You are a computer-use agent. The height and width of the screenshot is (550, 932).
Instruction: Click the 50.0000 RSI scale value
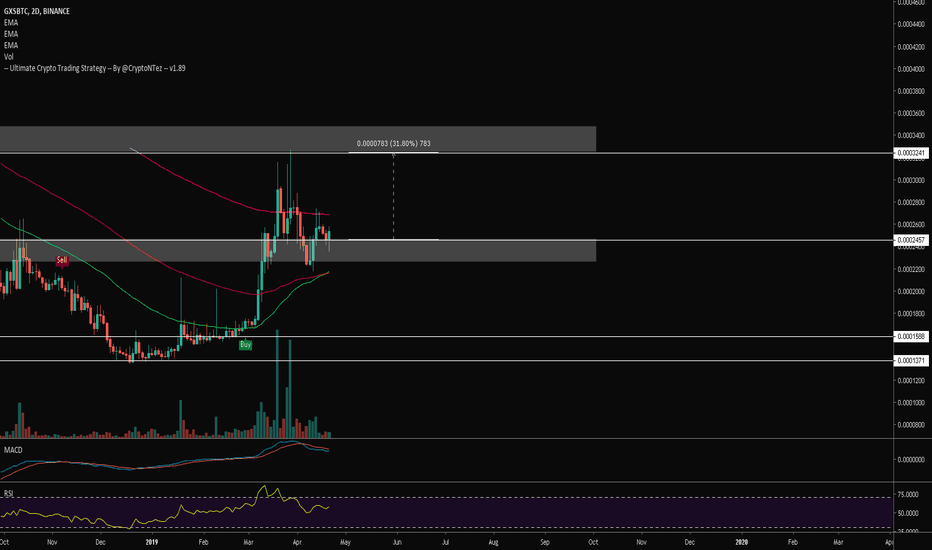[908, 513]
